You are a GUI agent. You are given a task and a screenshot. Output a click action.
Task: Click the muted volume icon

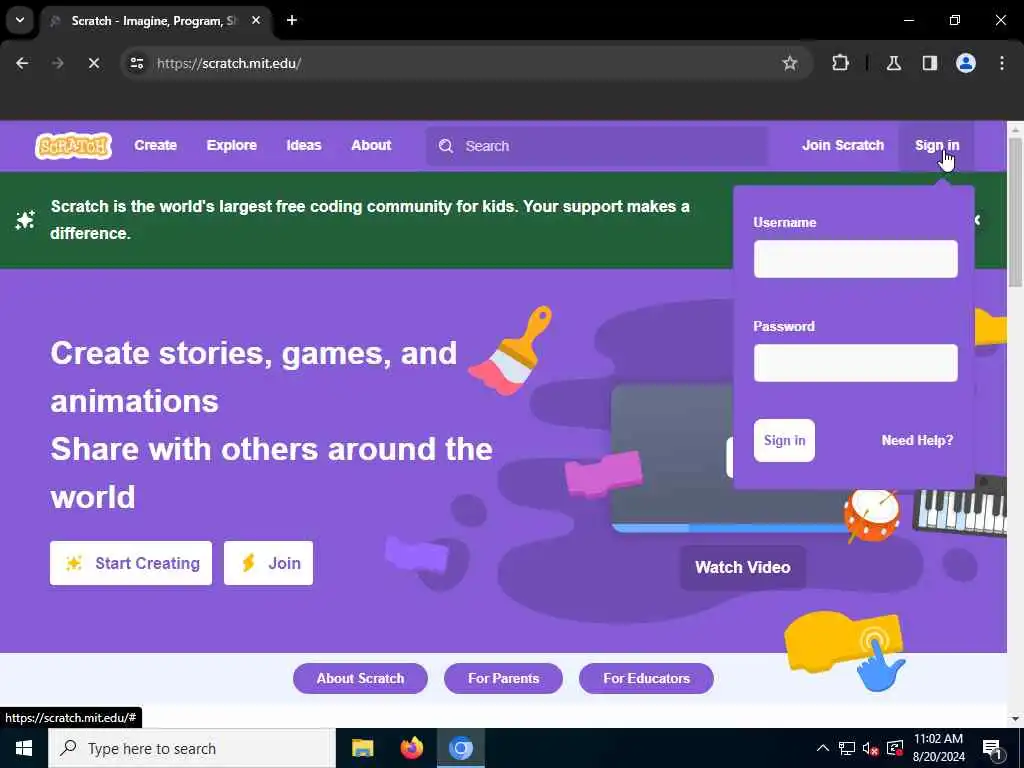(x=870, y=748)
